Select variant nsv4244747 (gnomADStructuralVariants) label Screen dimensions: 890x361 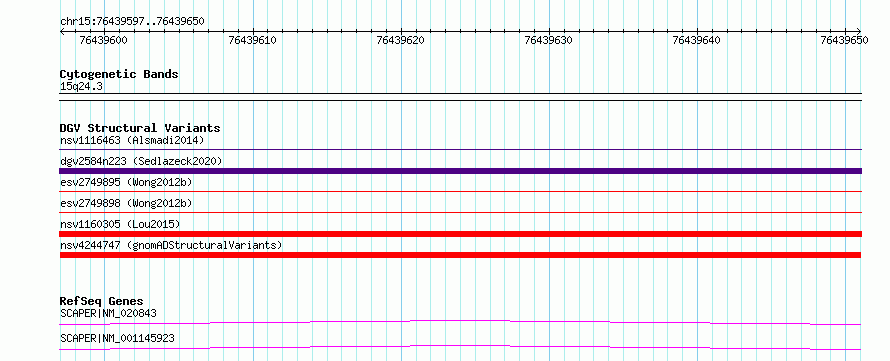click(171, 245)
